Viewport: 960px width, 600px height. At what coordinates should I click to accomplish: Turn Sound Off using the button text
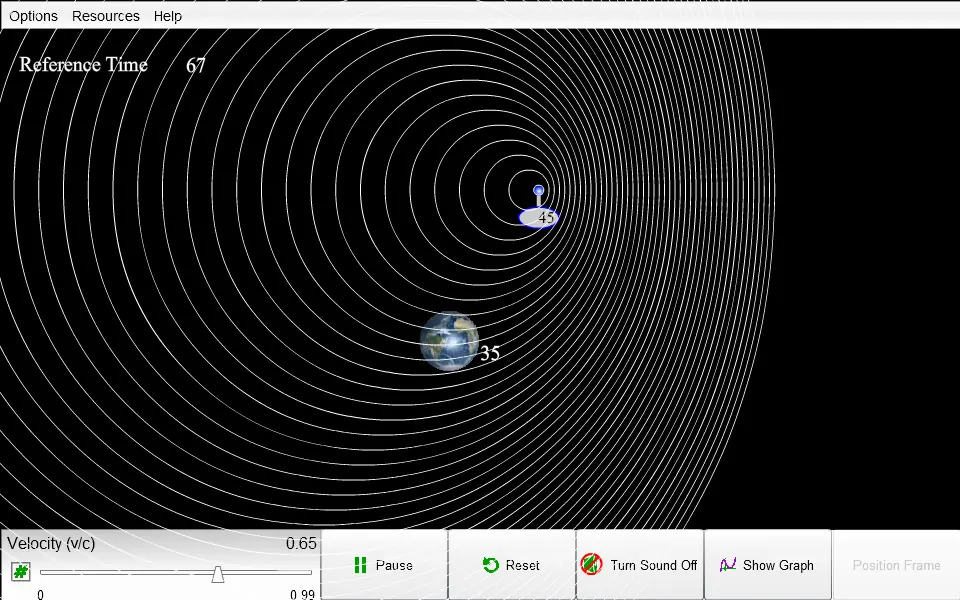coord(653,565)
